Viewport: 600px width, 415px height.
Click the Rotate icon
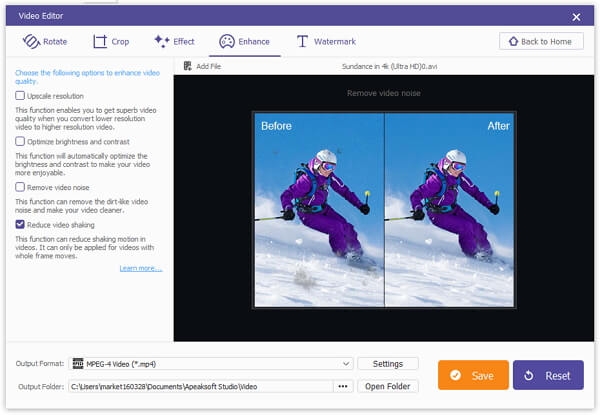(x=31, y=41)
